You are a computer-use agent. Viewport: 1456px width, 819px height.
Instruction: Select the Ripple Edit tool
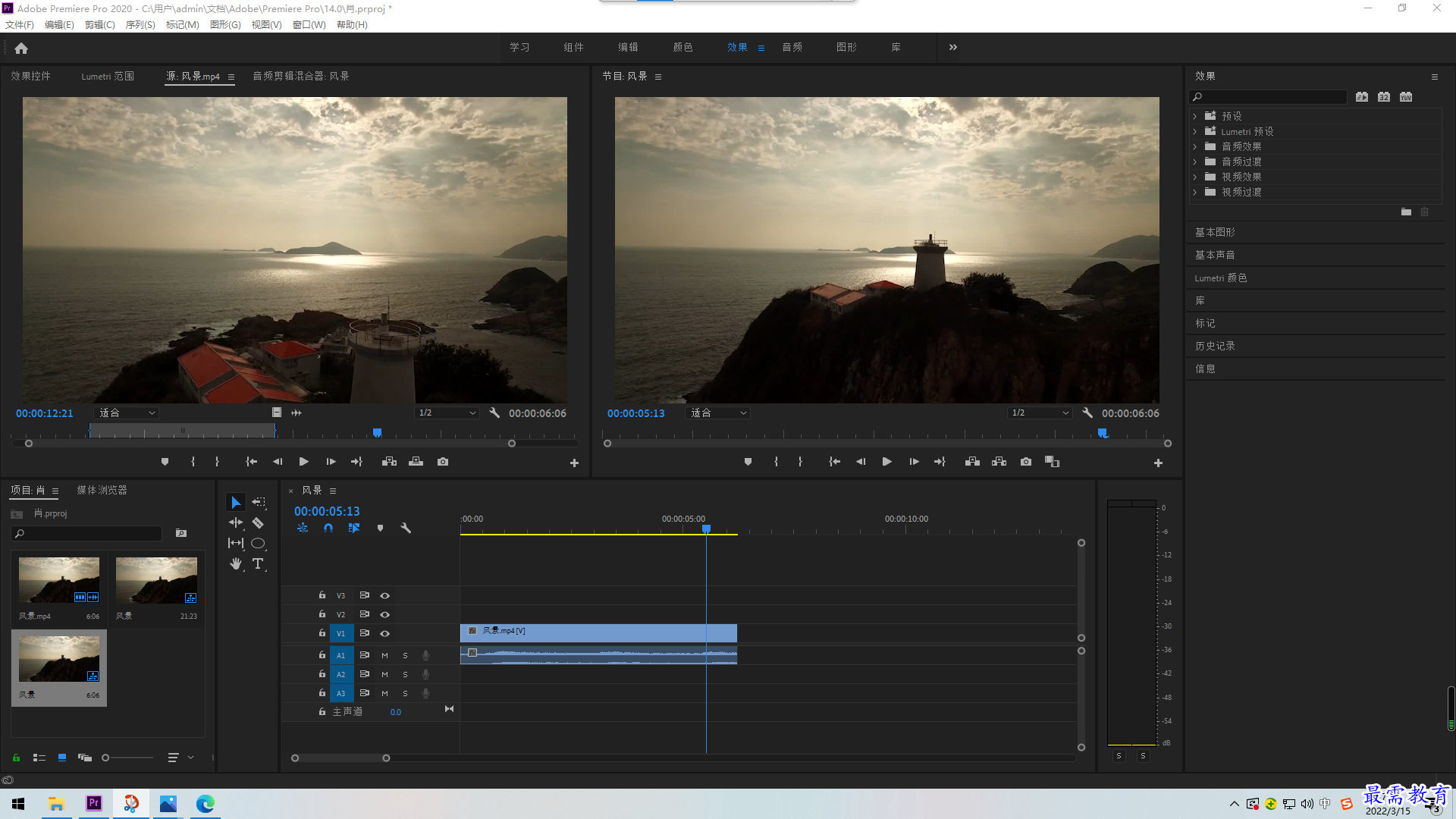click(x=236, y=522)
